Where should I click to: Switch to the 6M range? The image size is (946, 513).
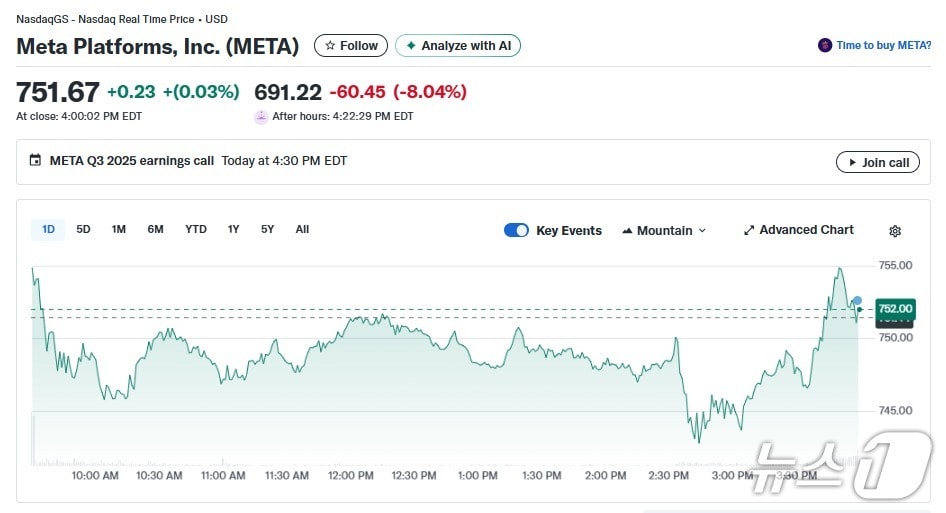(155, 229)
